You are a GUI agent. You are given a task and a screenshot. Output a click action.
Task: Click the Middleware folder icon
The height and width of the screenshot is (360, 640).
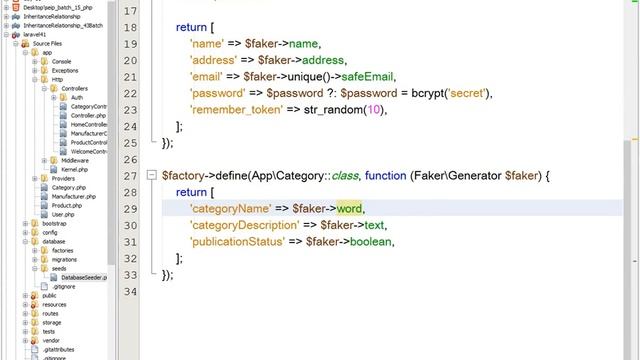[53, 160]
